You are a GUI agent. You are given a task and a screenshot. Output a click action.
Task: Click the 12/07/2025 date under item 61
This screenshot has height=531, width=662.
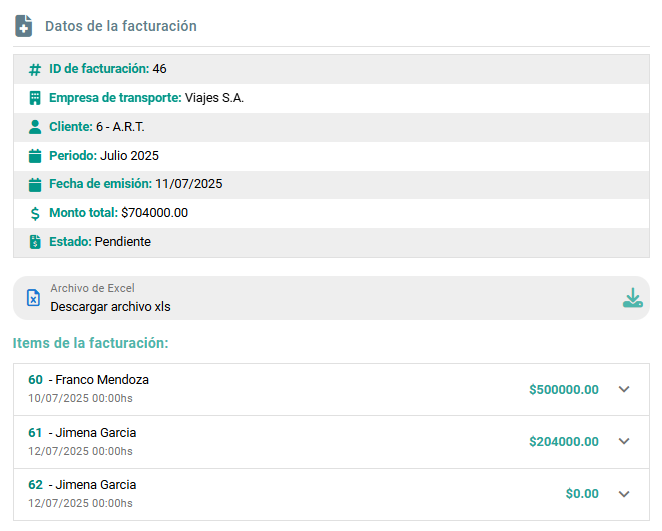80,451
